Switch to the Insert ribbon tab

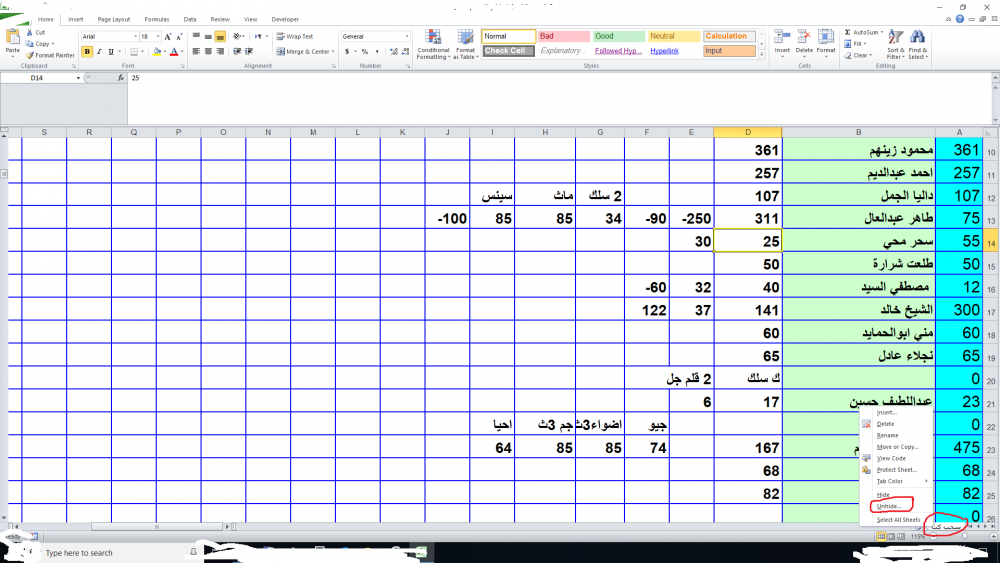75,20
